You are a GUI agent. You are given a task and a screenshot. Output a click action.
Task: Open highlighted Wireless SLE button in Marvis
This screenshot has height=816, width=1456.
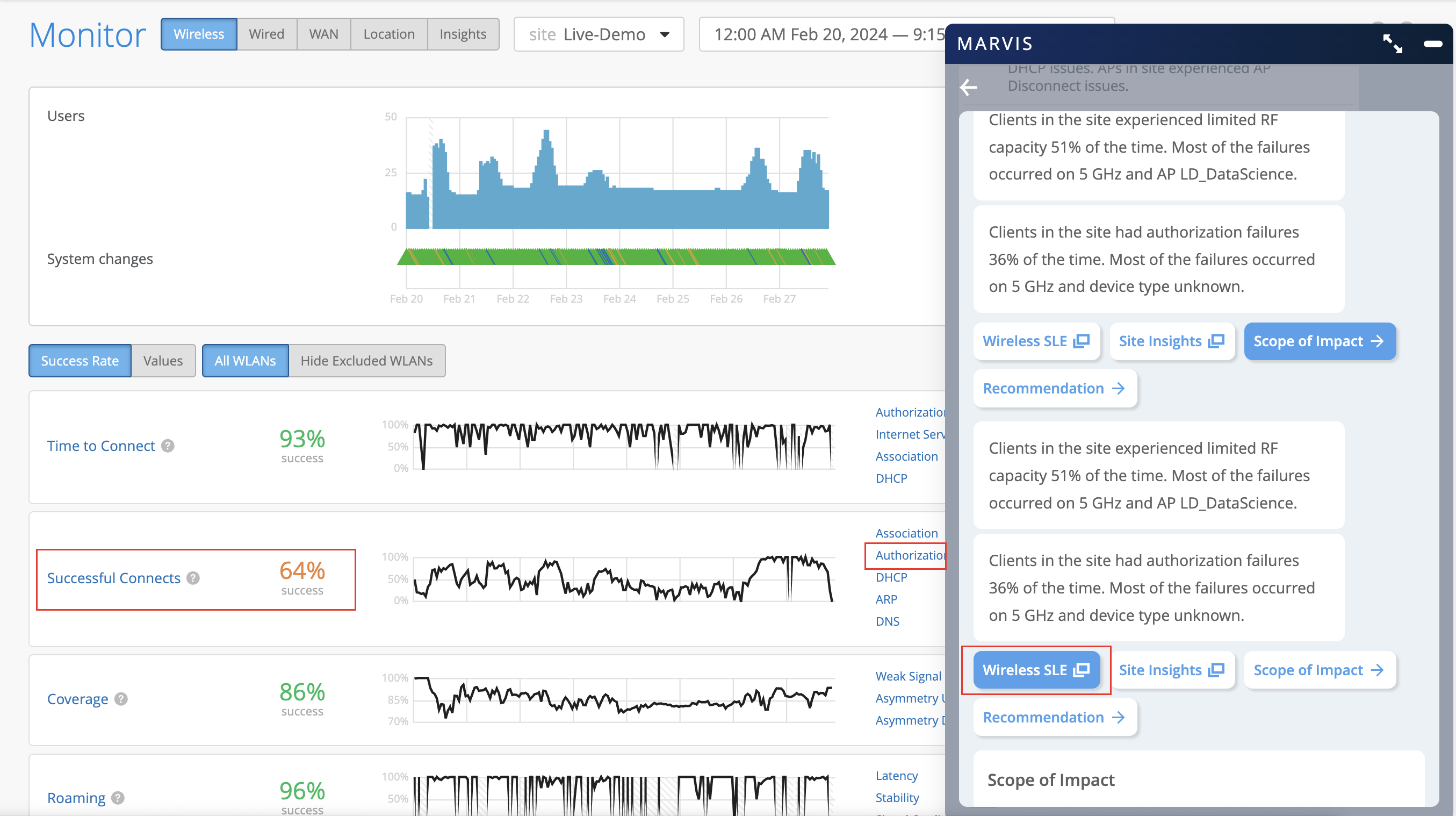tap(1035, 670)
